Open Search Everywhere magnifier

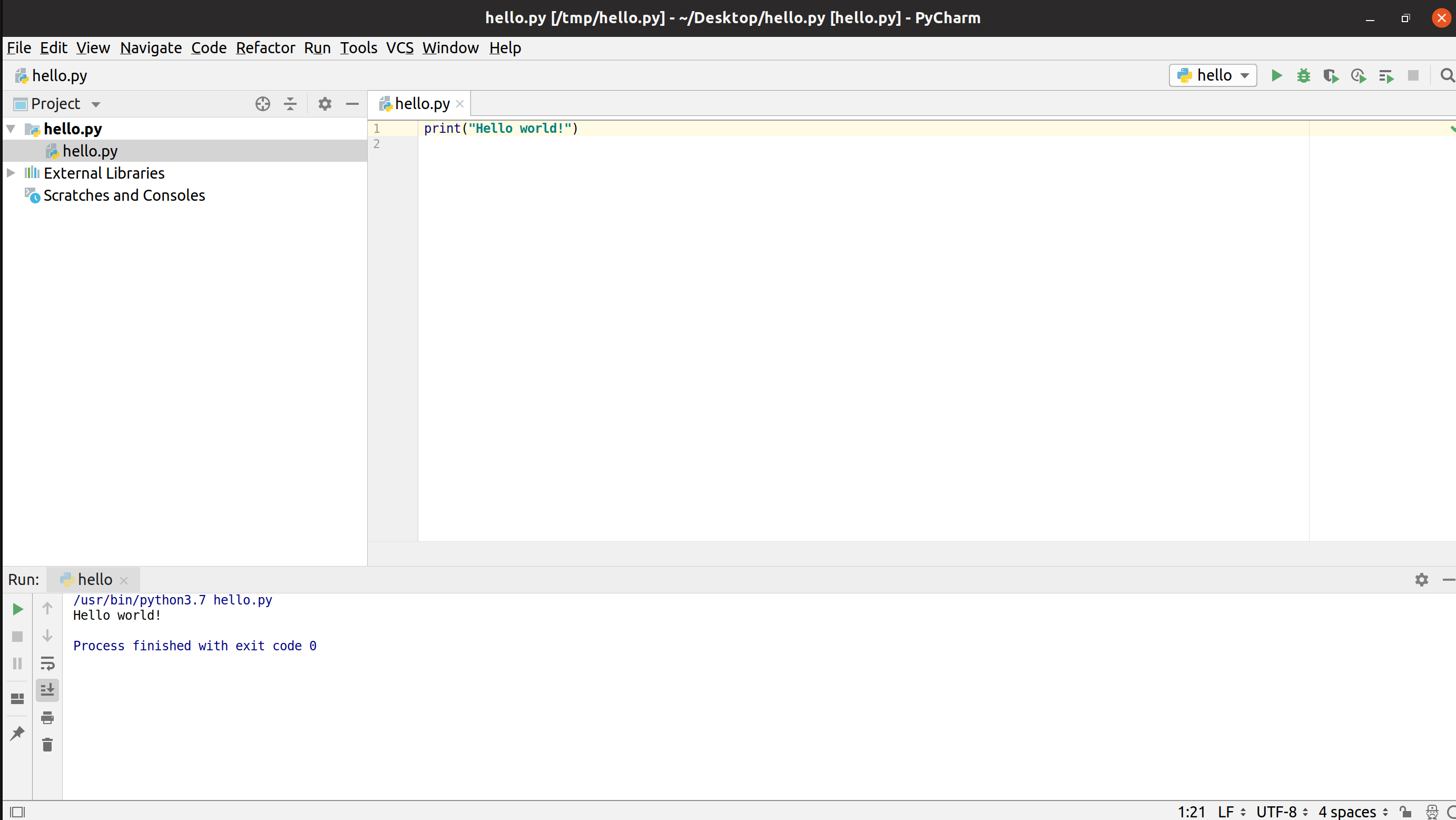1447,75
